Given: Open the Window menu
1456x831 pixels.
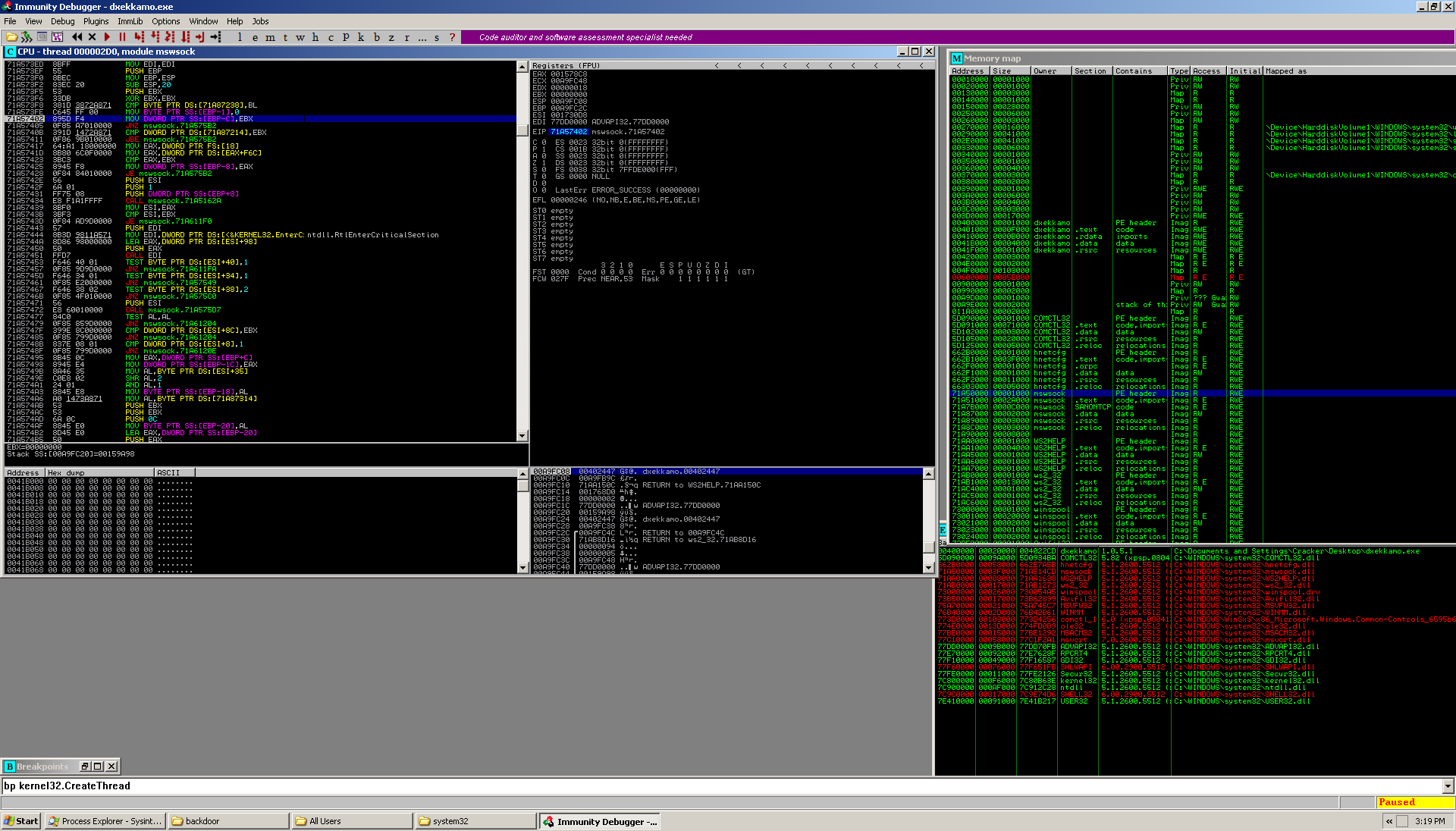Looking at the screenshot, I should click(x=203, y=21).
